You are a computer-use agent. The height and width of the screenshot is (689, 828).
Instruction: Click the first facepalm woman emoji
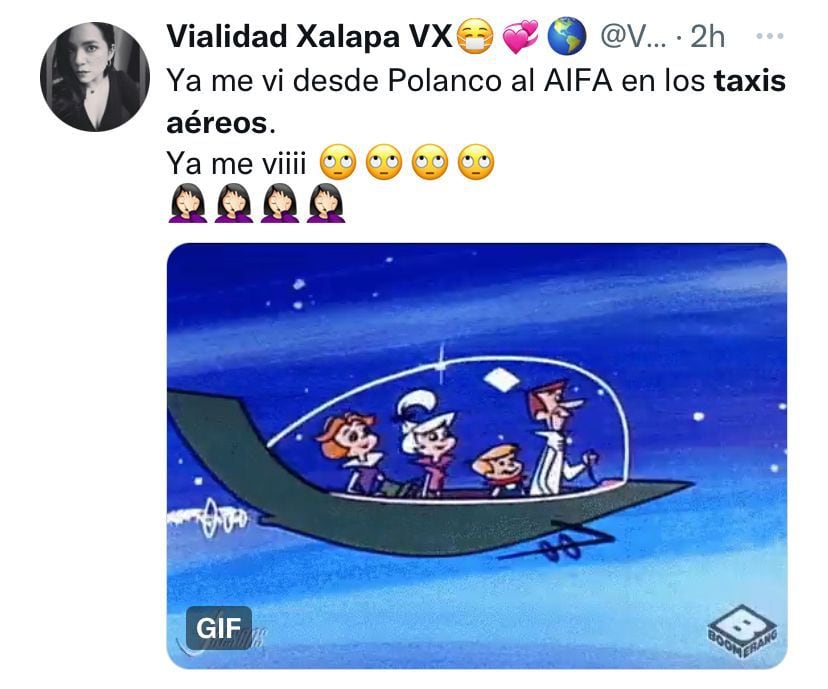tap(187, 203)
